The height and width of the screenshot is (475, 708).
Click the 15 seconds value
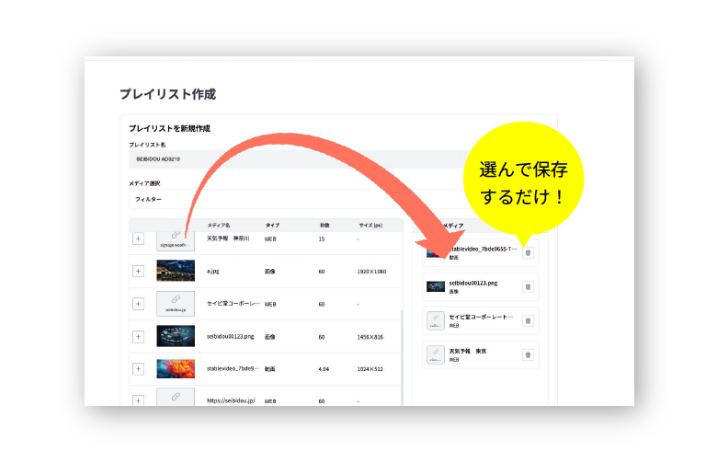[x=321, y=239]
